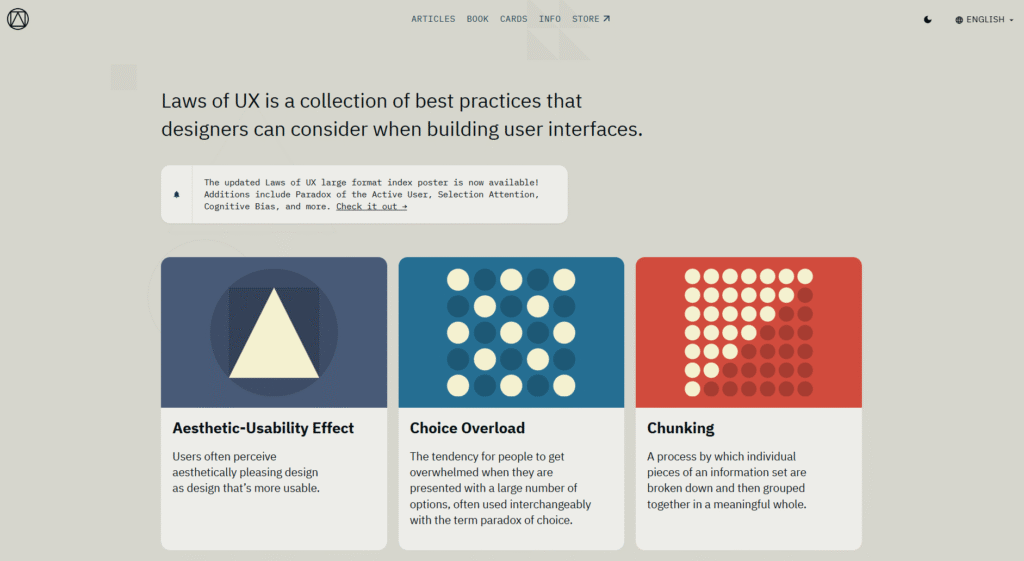Click the Chunking red dot illustration
The image size is (1024, 561).
(x=748, y=333)
